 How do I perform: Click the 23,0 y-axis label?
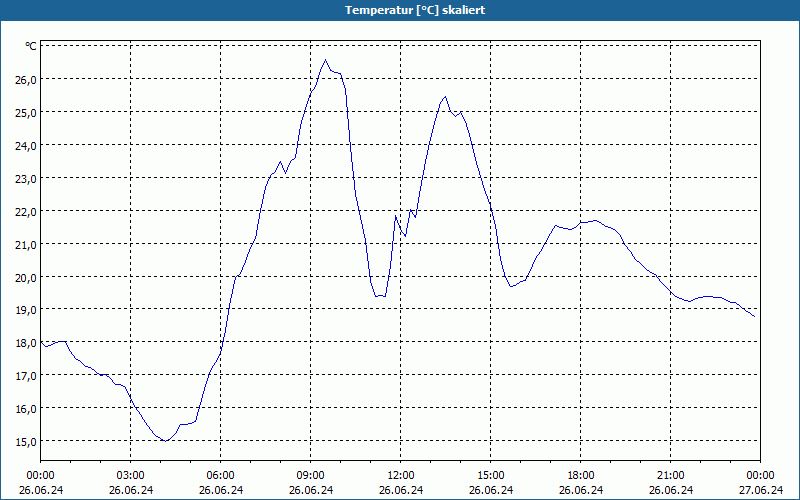click(x=26, y=179)
